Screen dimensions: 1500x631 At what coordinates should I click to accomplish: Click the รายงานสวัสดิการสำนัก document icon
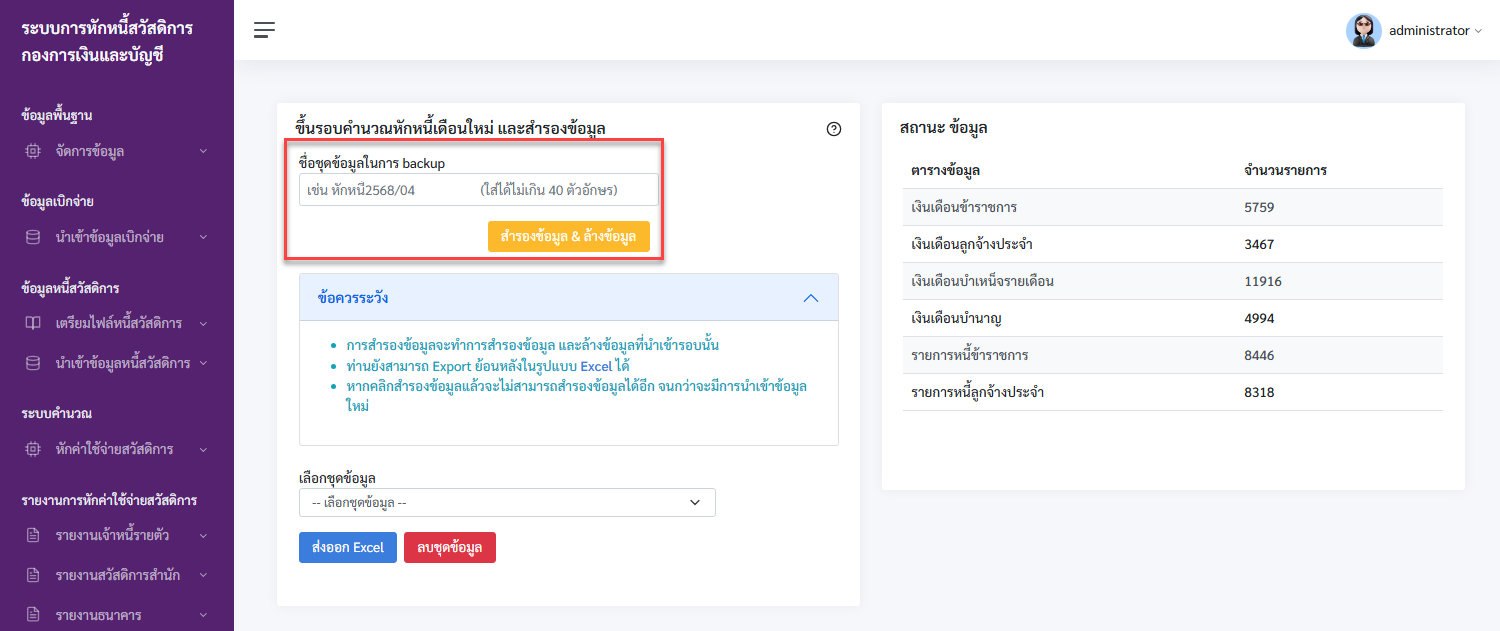click(33, 575)
